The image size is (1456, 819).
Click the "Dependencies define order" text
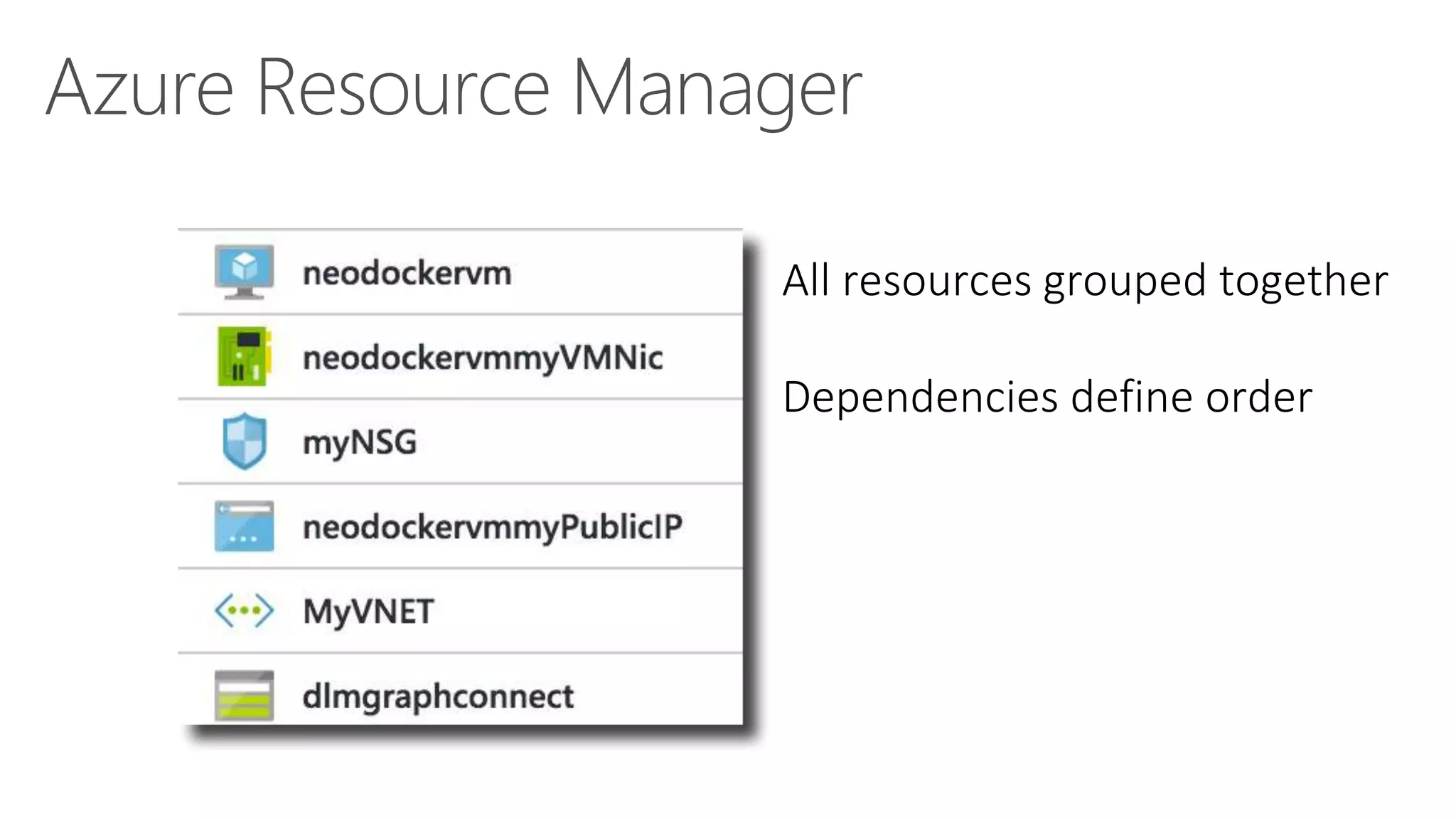pyautogui.click(x=1047, y=397)
